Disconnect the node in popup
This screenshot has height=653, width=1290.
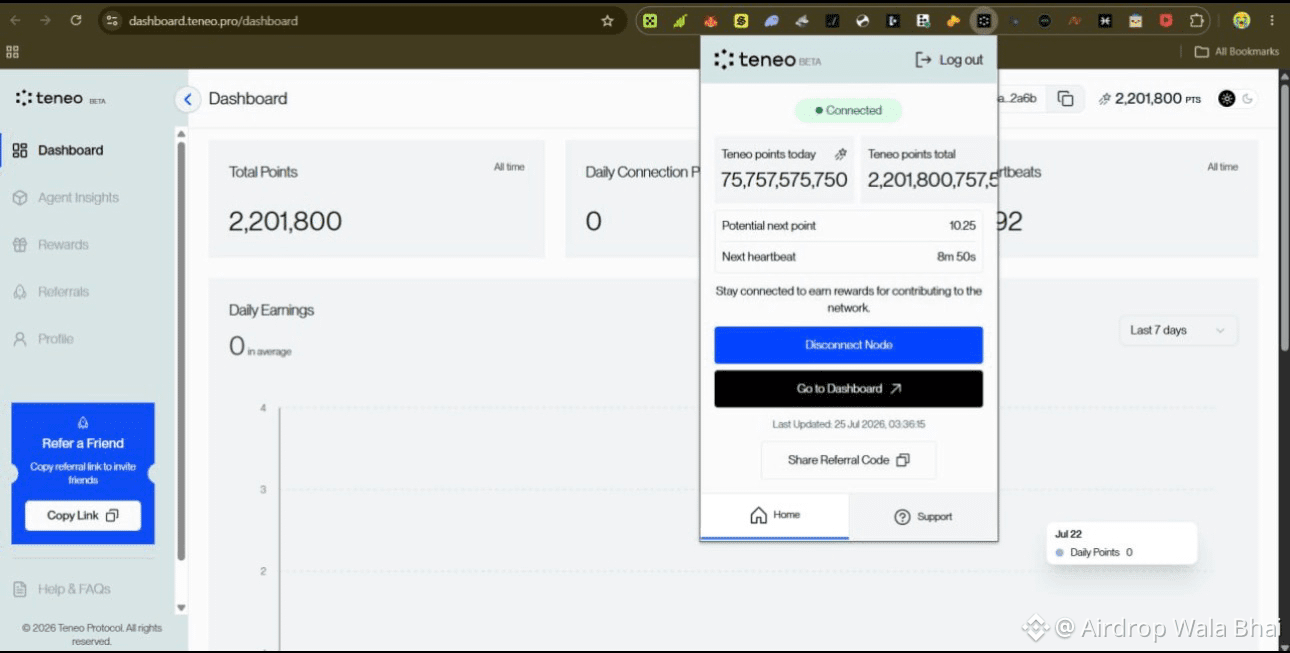pyautogui.click(x=848, y=345)
